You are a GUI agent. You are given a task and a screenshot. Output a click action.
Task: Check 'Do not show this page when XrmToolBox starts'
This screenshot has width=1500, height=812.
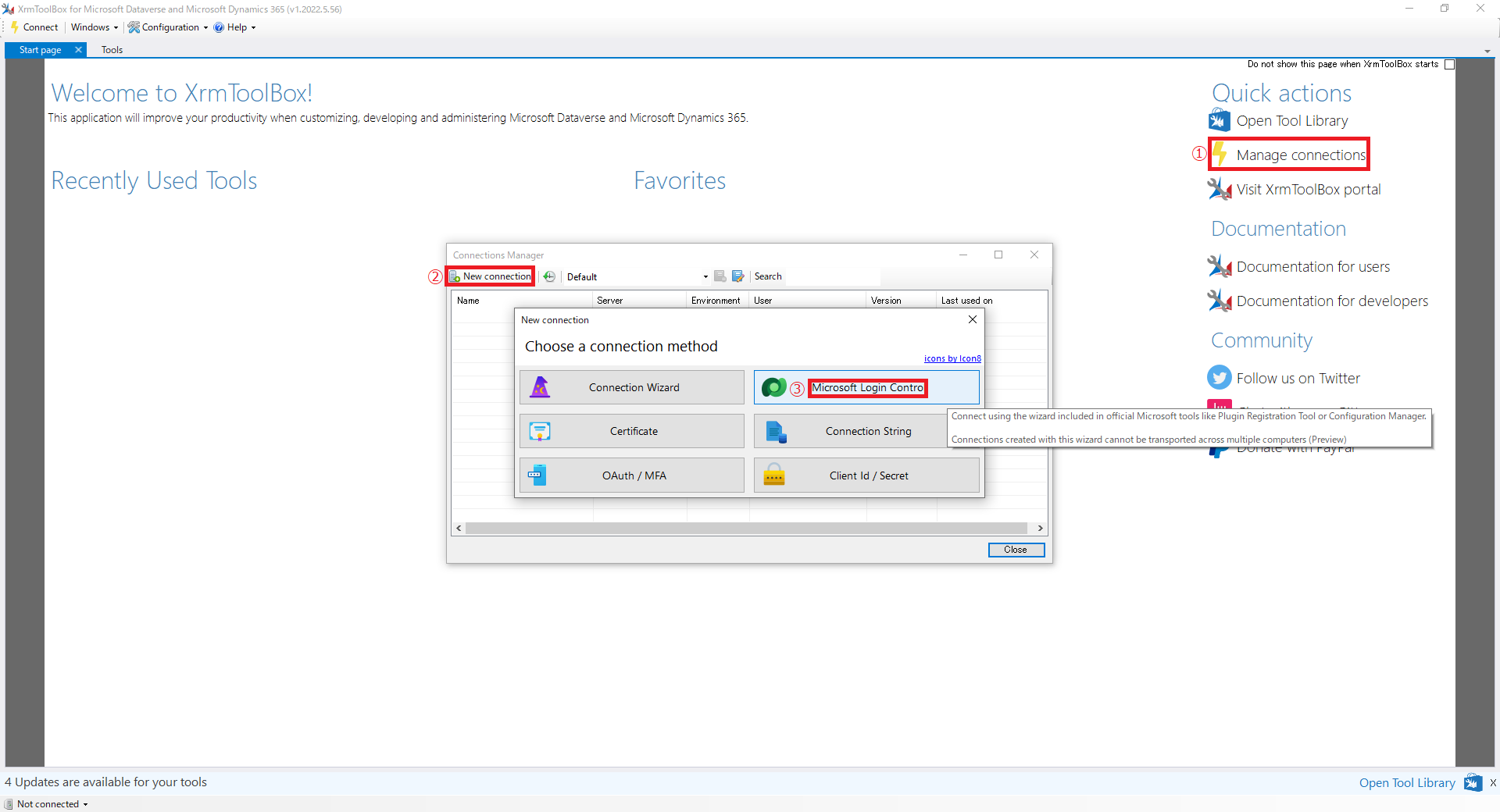1450,65
